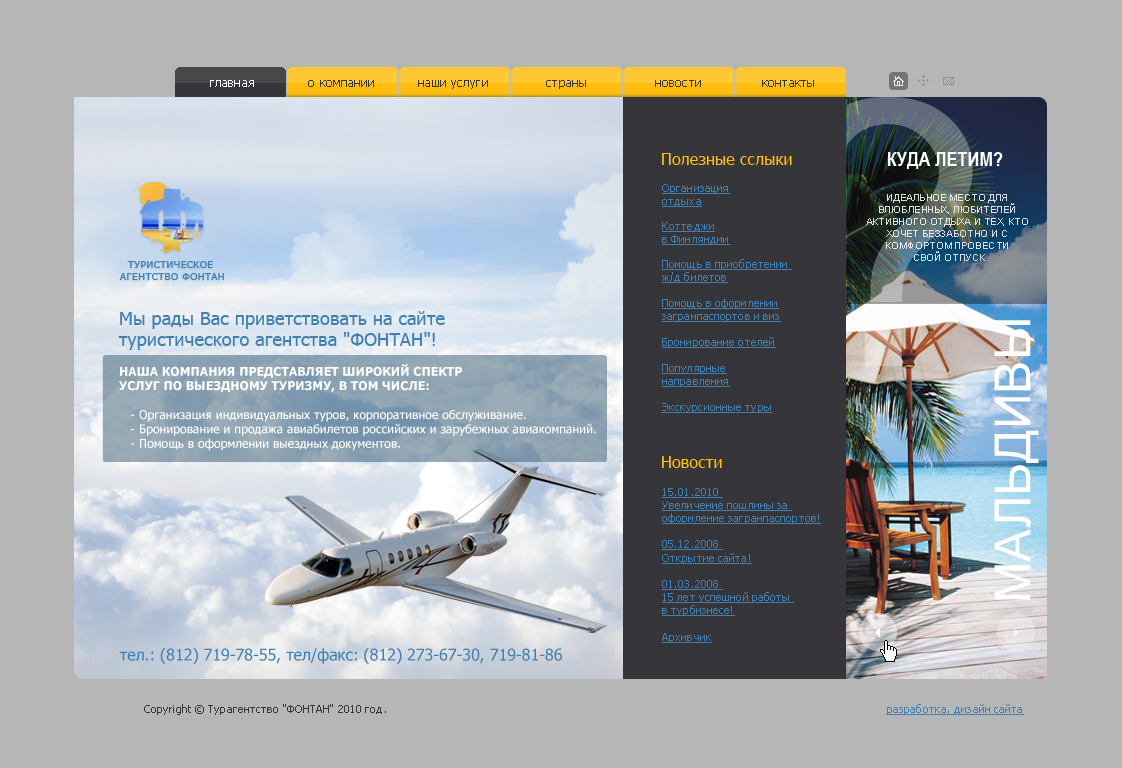The width and height of the screenshot is (1122, 768).
Task: Click the airplane image
Action: click(436, 541)
